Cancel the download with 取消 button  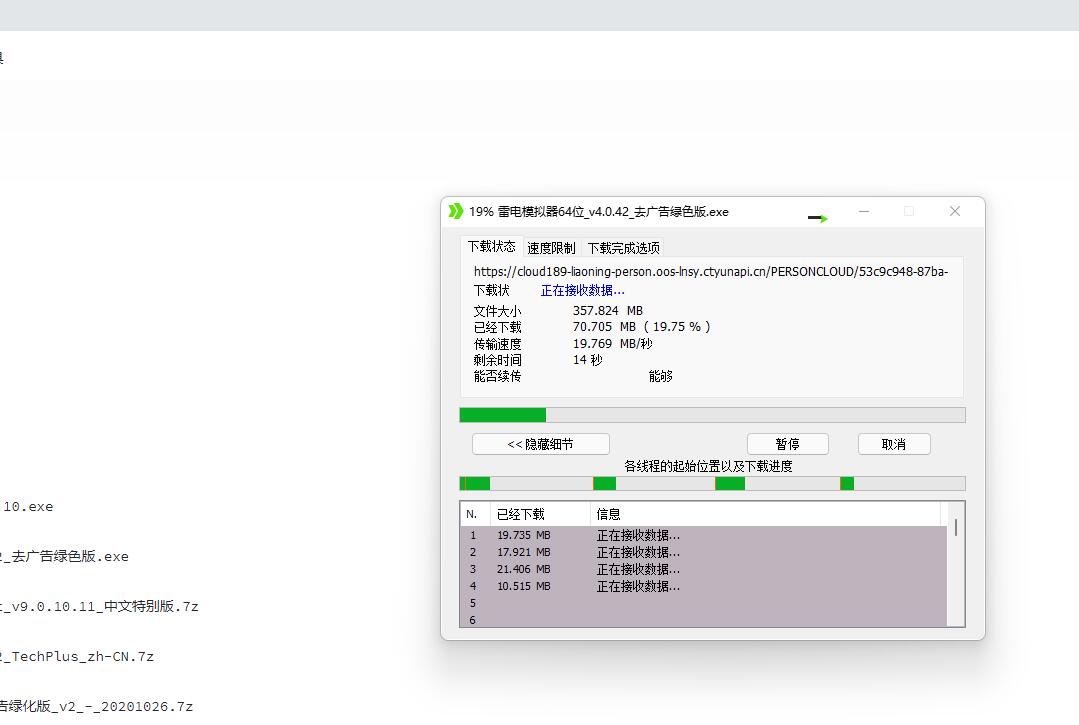[894, 444]
